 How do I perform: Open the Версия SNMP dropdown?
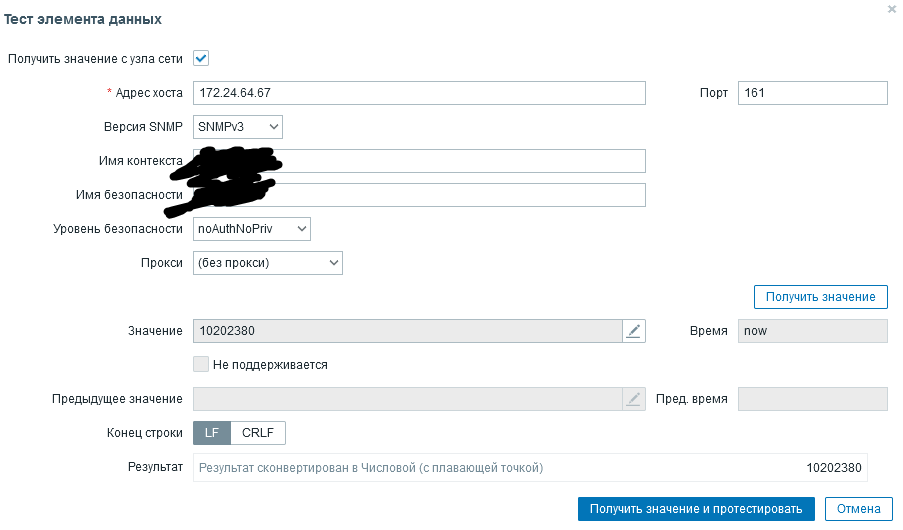tap(238, 127)
